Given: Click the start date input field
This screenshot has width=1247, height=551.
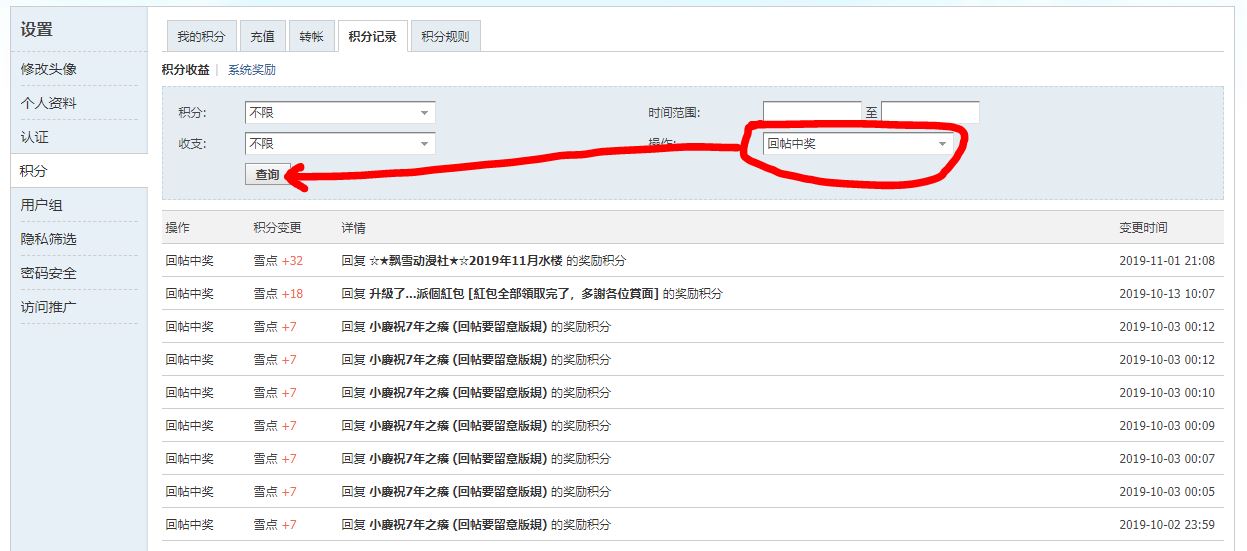Looking at the screenshot, I should (x=811, y=112).
